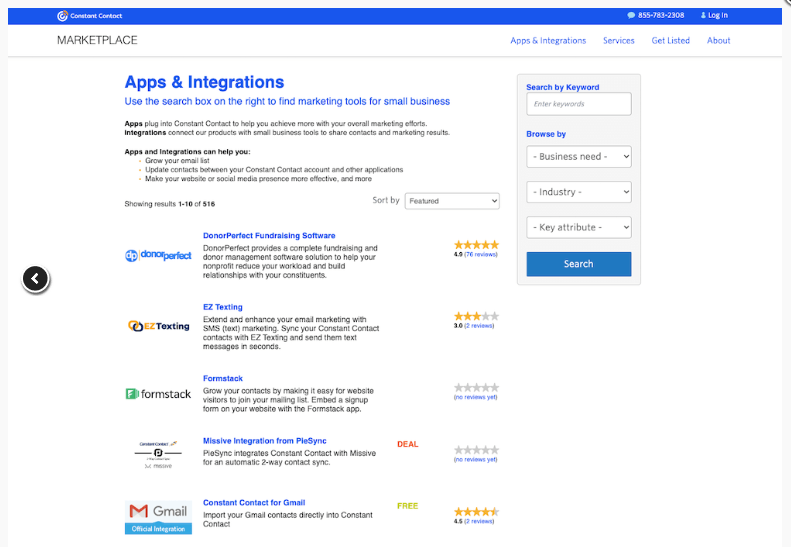Click the Log In user icon
791x547 pixels.
pos(703,15)
